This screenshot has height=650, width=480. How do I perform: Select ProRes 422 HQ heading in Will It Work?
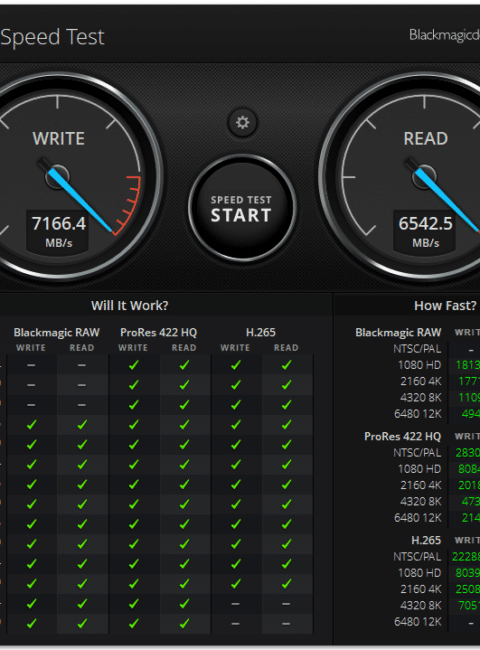(x=158, y=332)
